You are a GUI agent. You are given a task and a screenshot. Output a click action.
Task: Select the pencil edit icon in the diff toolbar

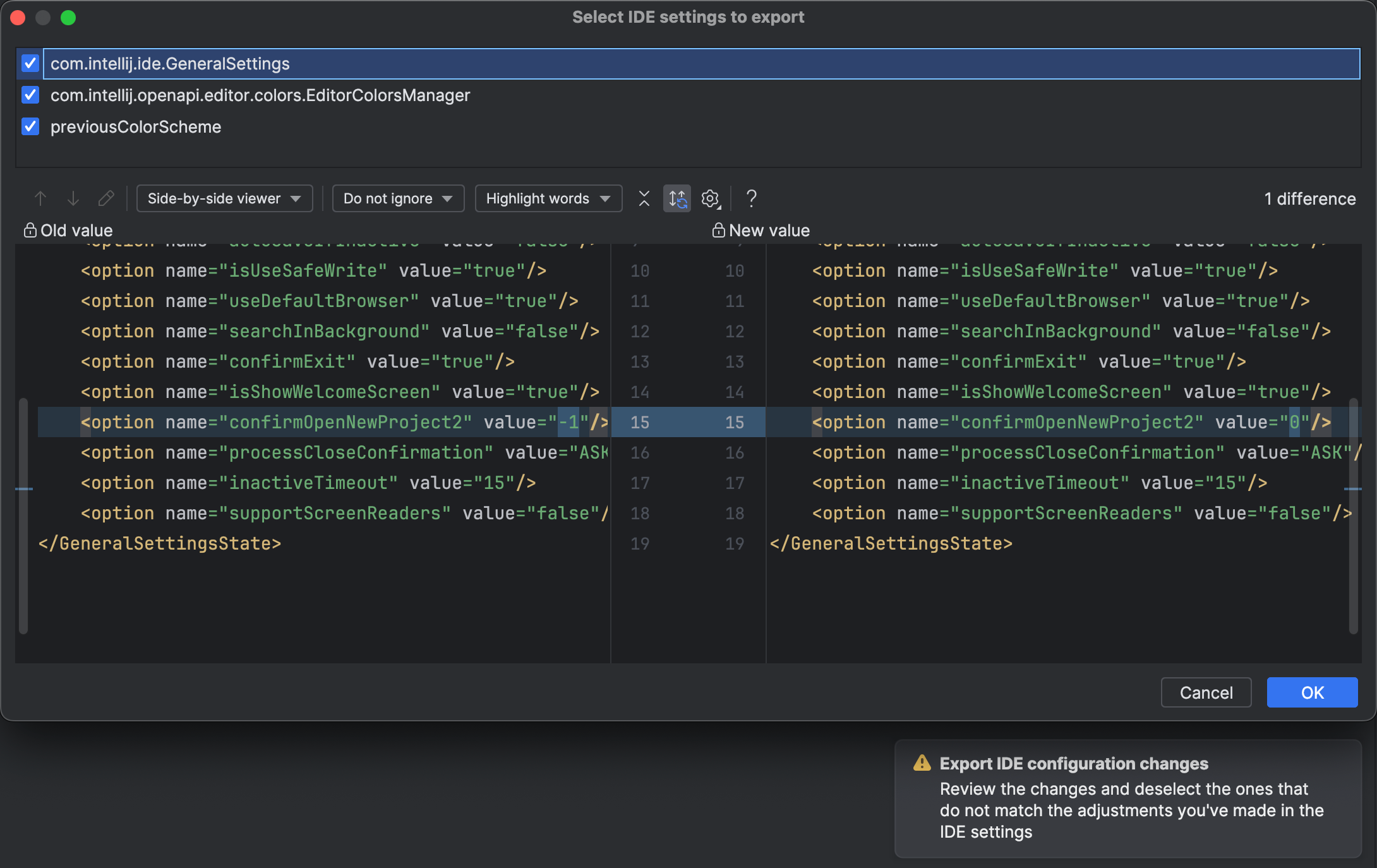coord(106,198)
